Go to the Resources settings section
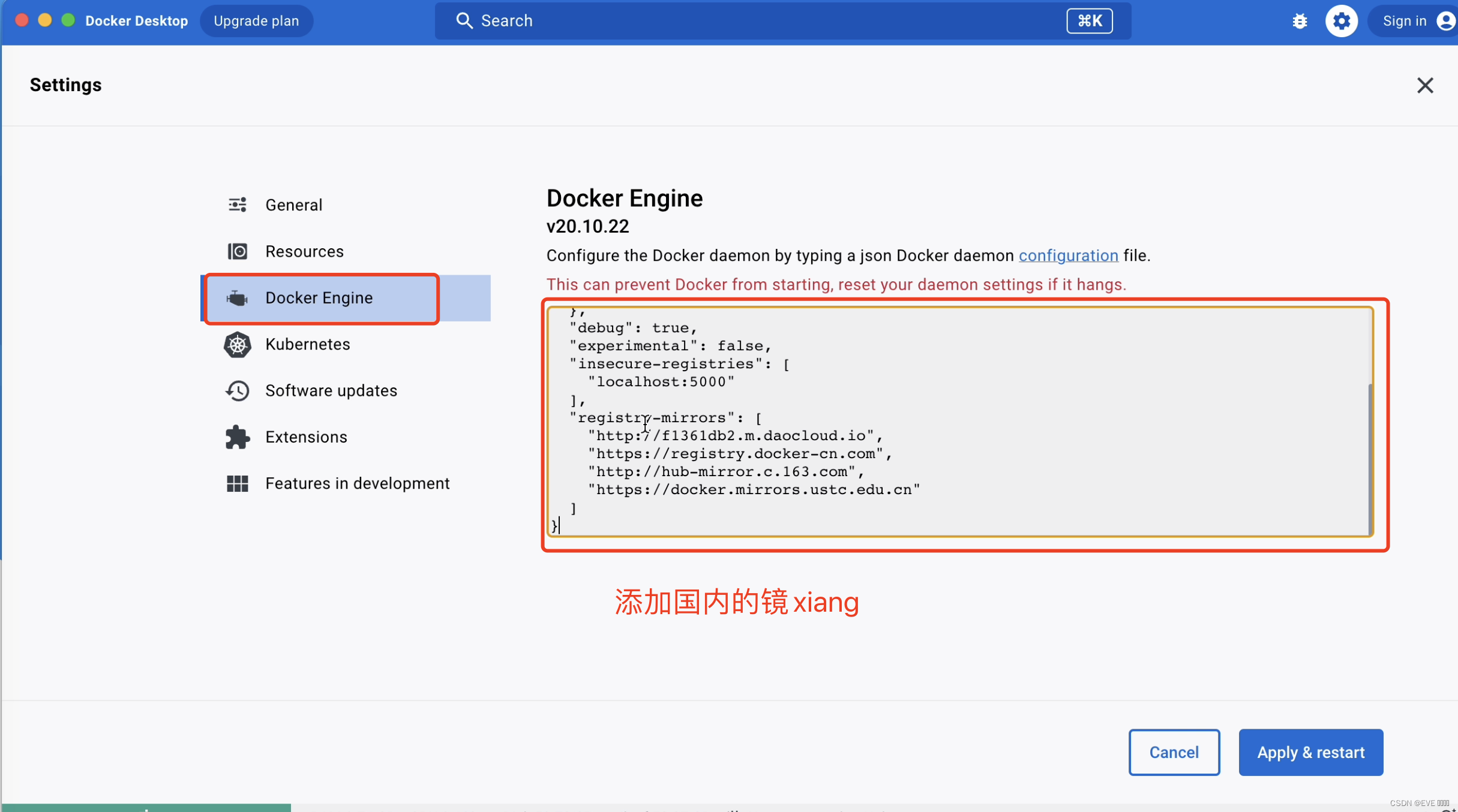This screenshot has height=812, width=1458. [x=304, y=251]
